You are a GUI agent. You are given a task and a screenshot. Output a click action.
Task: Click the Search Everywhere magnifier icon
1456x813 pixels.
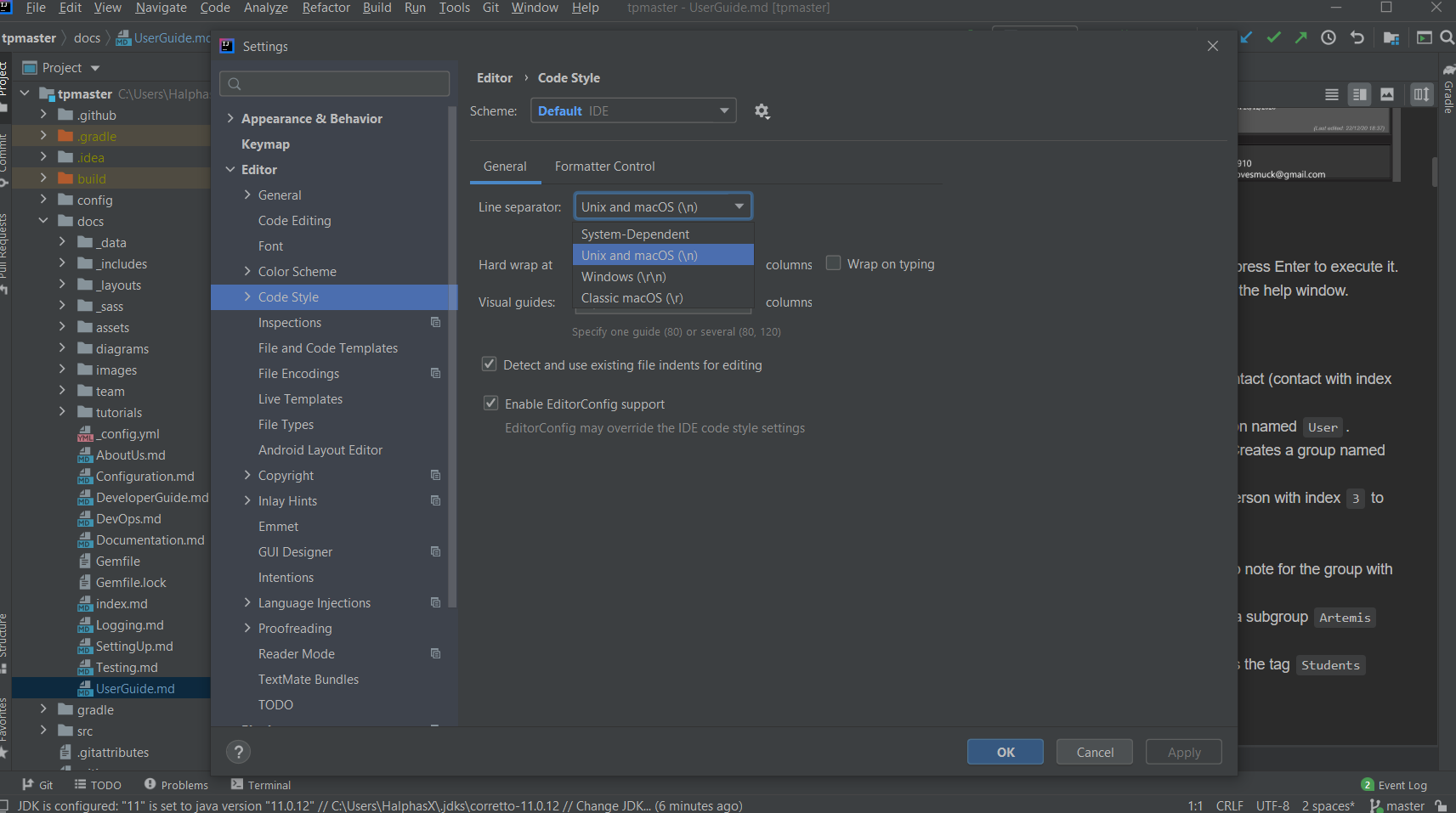(x=1447, y=37)
